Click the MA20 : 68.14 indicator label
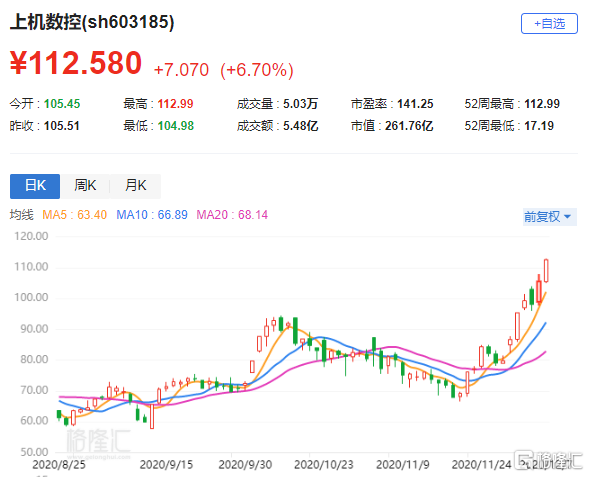The height and width of the screenshot is (477, 589). [232, 215]
